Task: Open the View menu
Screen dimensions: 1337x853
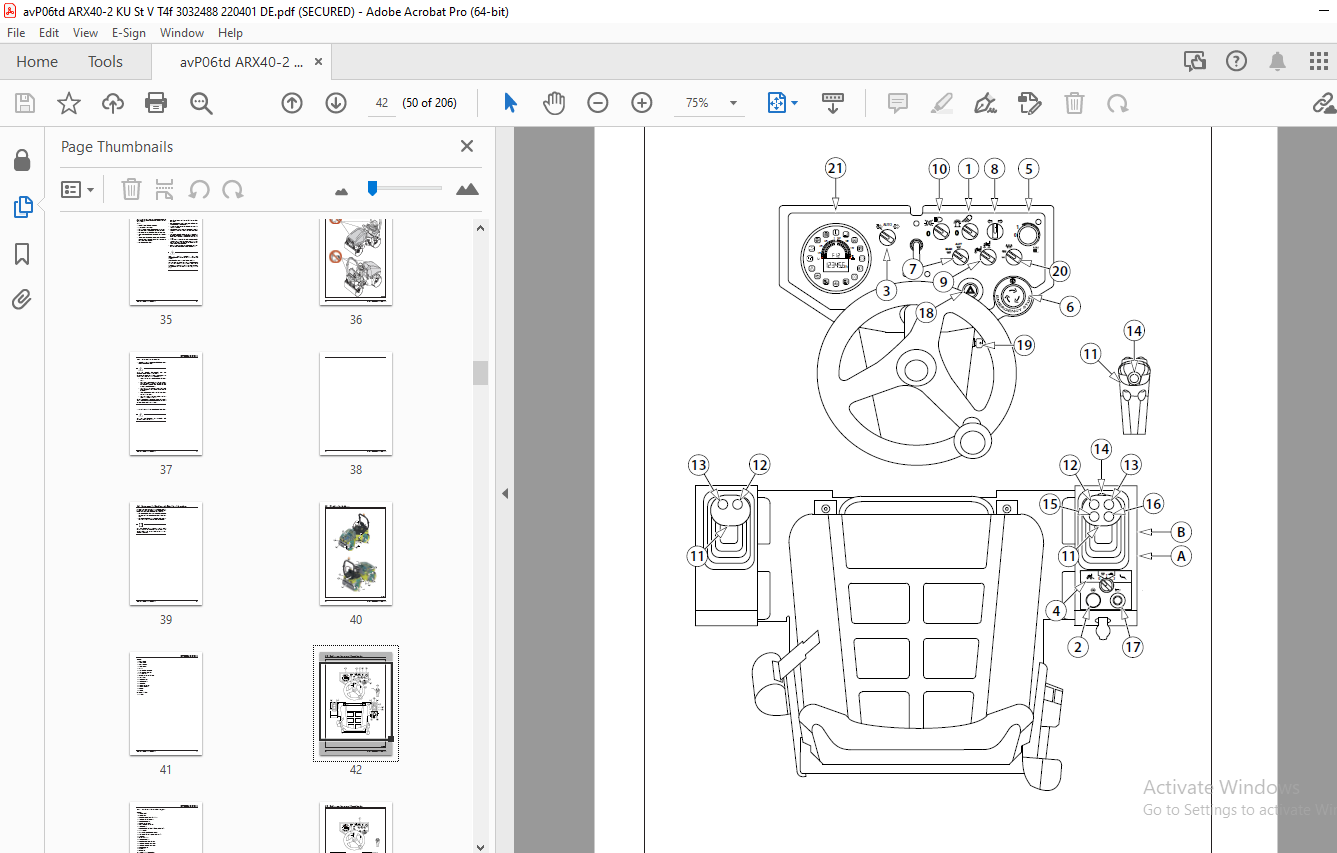Action: click(x=85, y=32)
